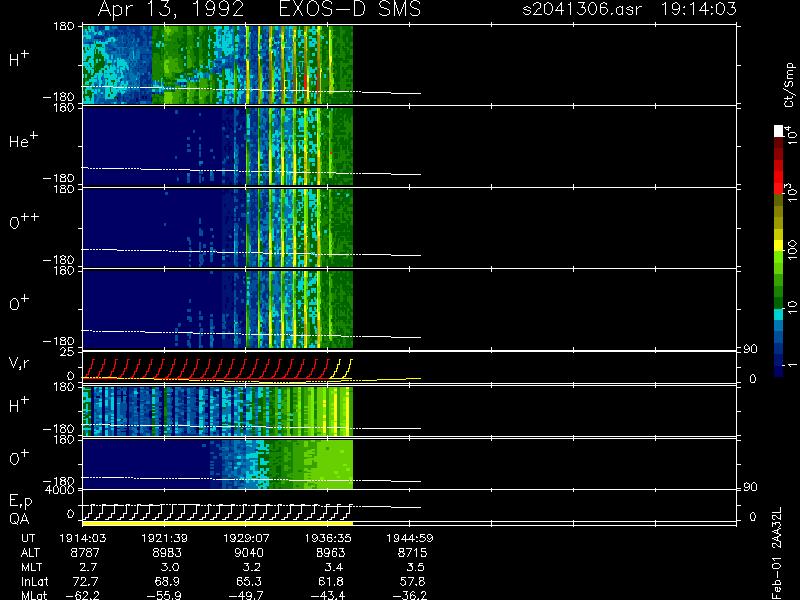The image size is (800, 600).
Task: Click the MLT value '3.5'
Action: click(x=415, y=567)
